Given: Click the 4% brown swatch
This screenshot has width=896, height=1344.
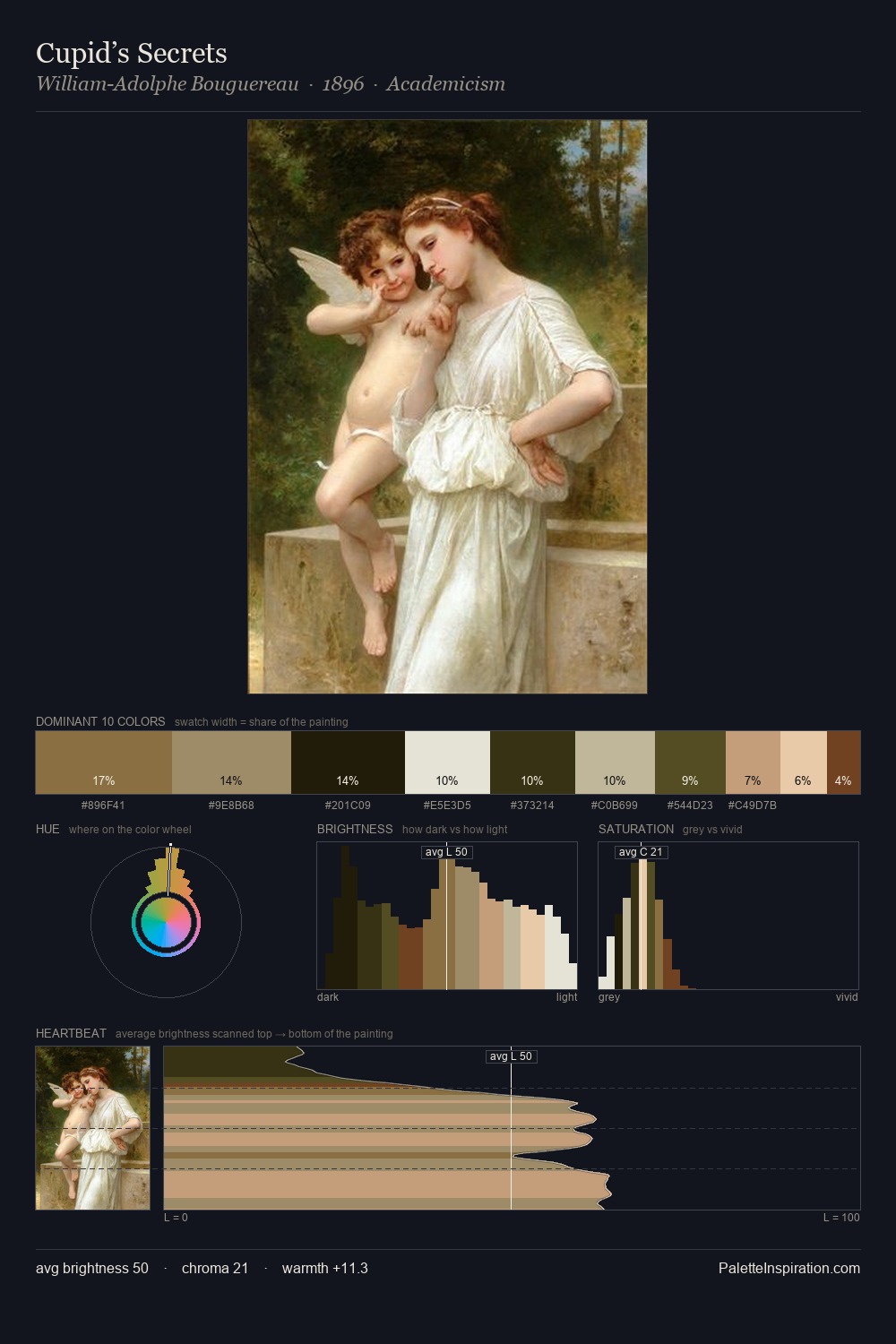Looking at the screenshot, I should [x=843, y=762].
